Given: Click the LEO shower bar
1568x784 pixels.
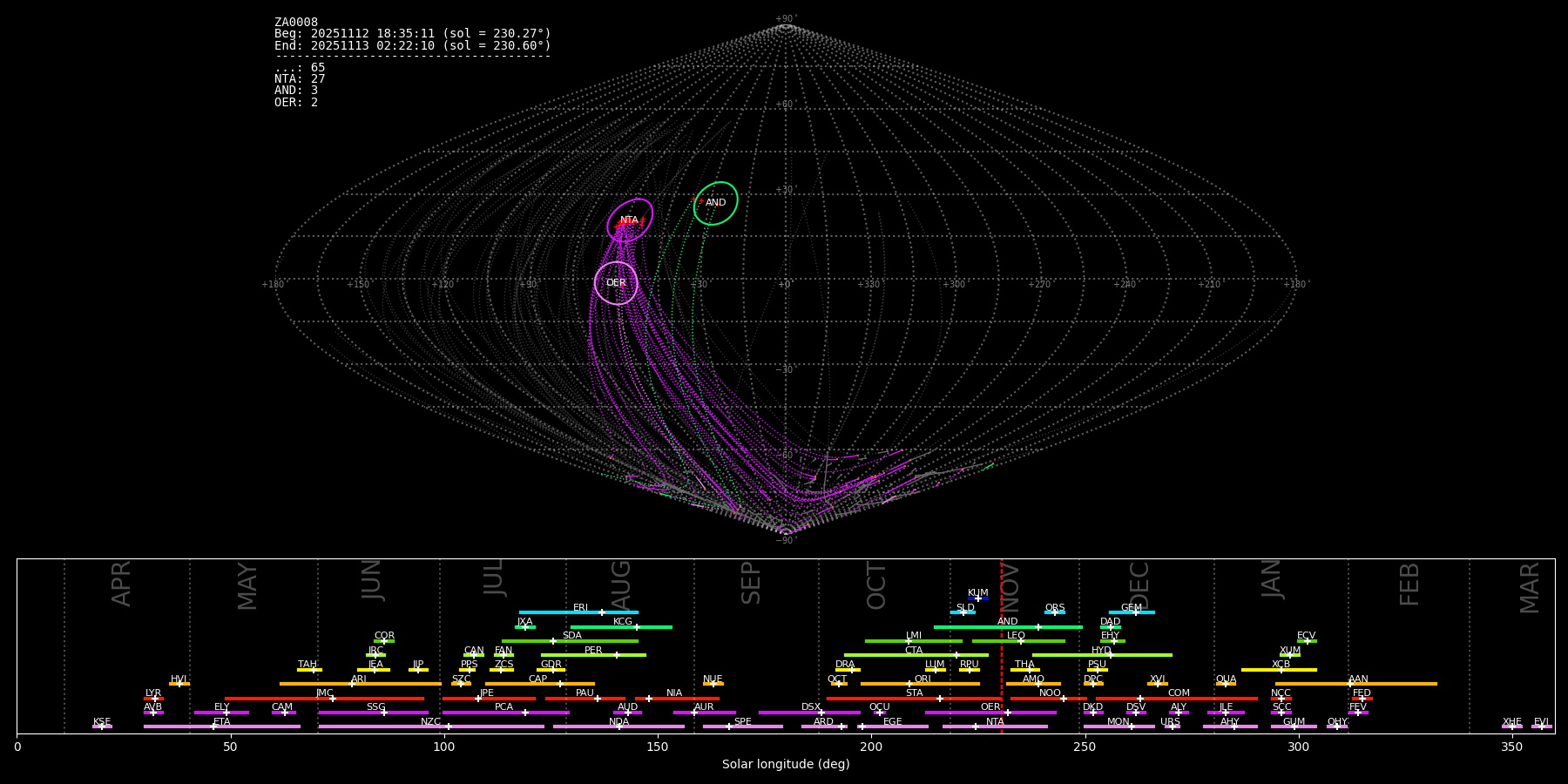Looking at the screenshot, I should click(1017, 641).
